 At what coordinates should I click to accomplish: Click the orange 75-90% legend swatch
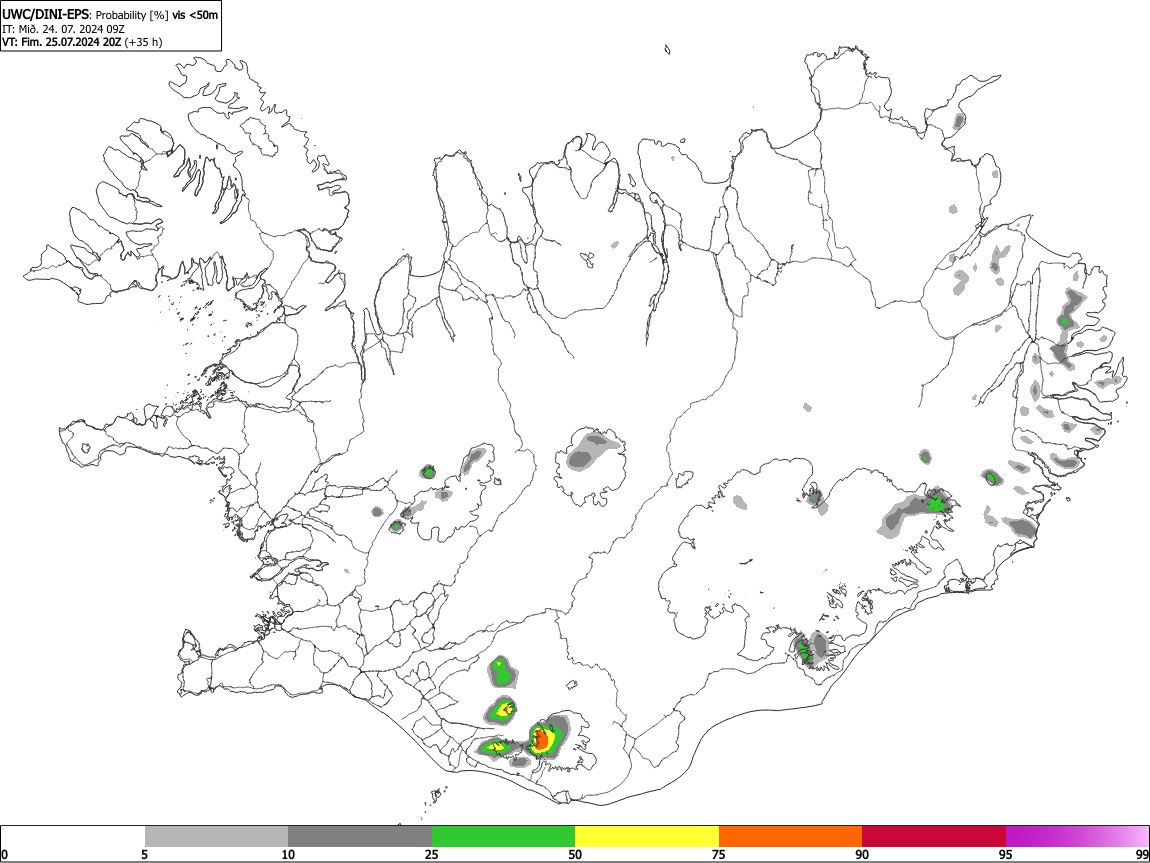tap(790, 837)
